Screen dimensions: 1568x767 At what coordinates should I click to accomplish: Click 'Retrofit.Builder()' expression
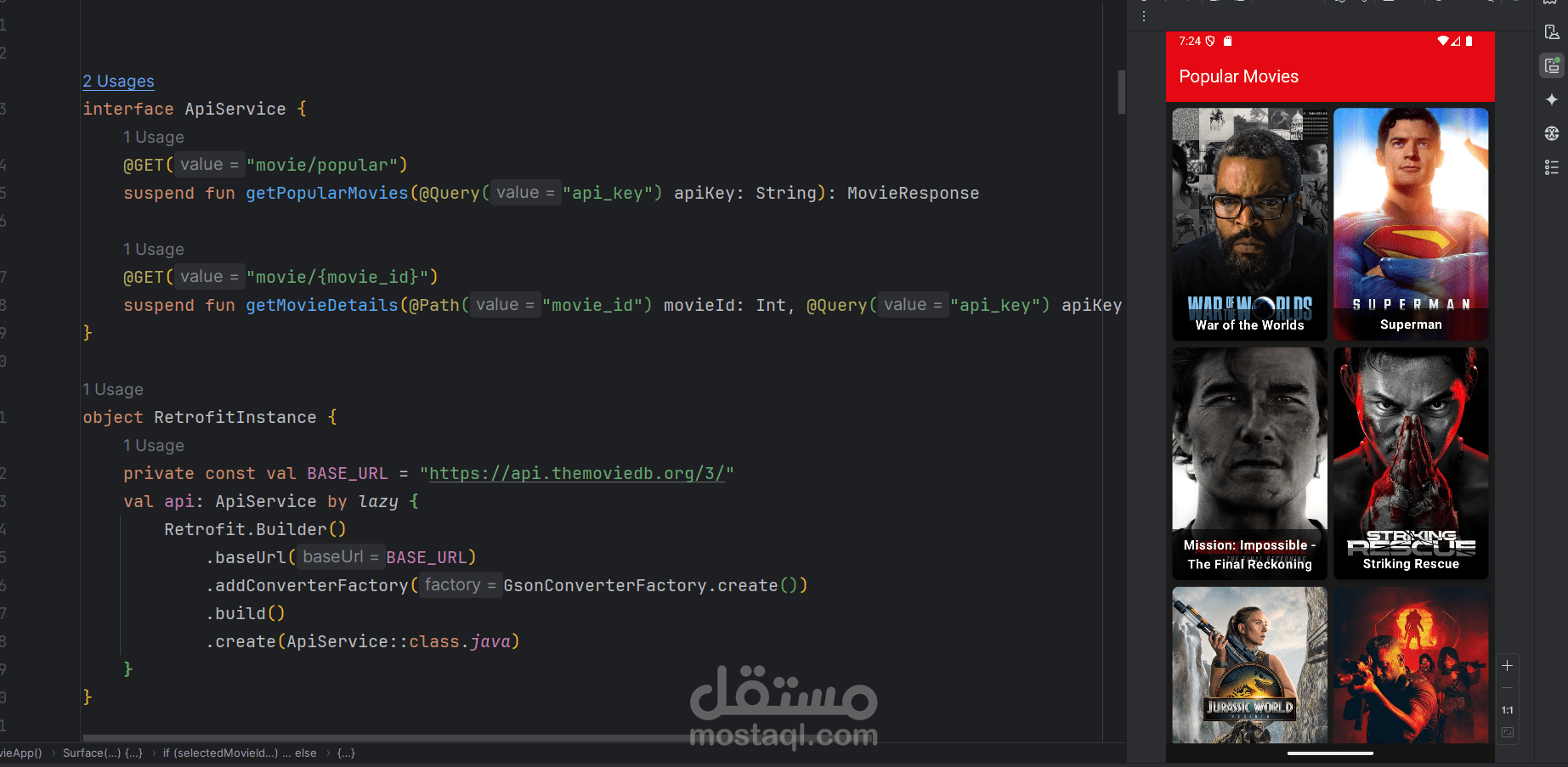click(255, 529)
